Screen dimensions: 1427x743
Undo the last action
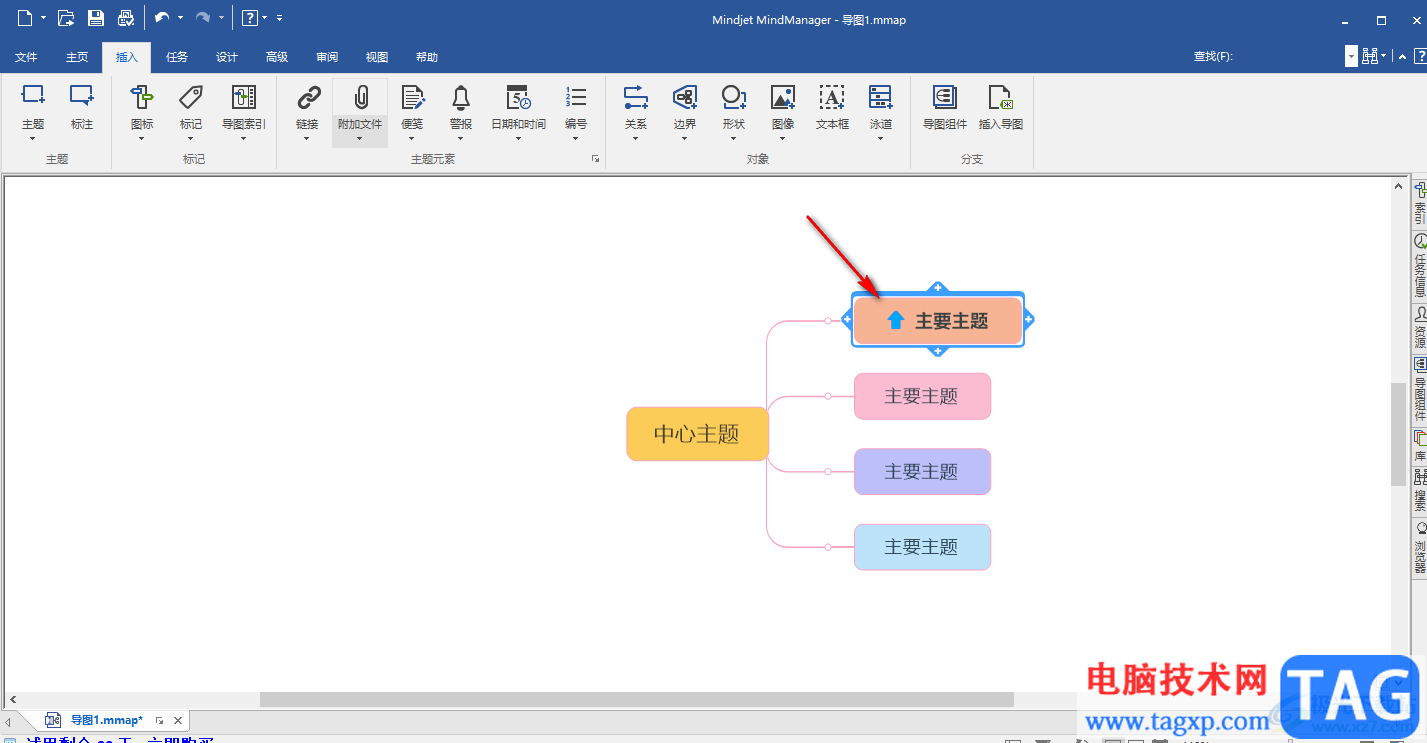click(162, 18)
